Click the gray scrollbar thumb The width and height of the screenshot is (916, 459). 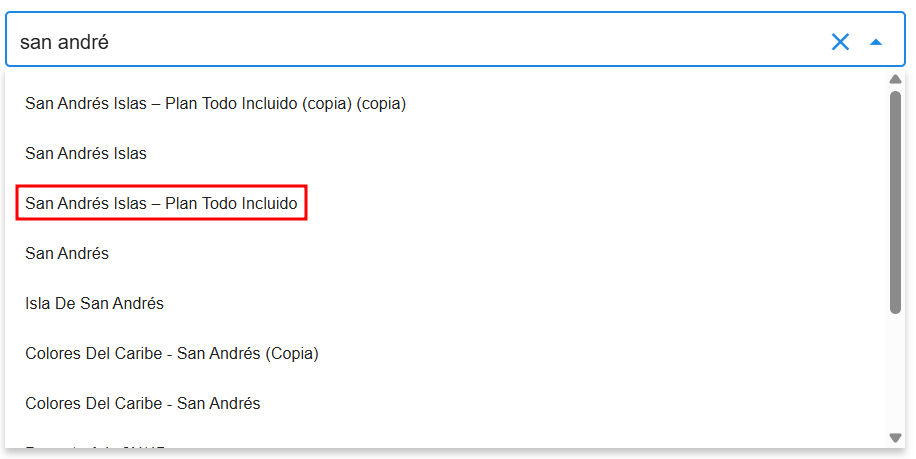896,200
